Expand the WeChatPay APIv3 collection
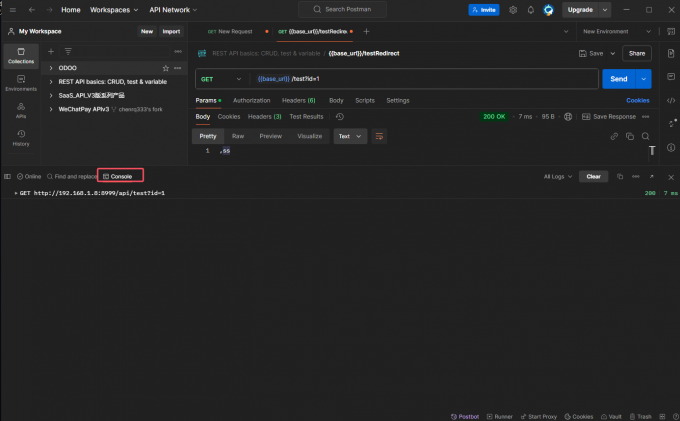The image size is (680, 421). pyautogui.click(x=51, y=109)
